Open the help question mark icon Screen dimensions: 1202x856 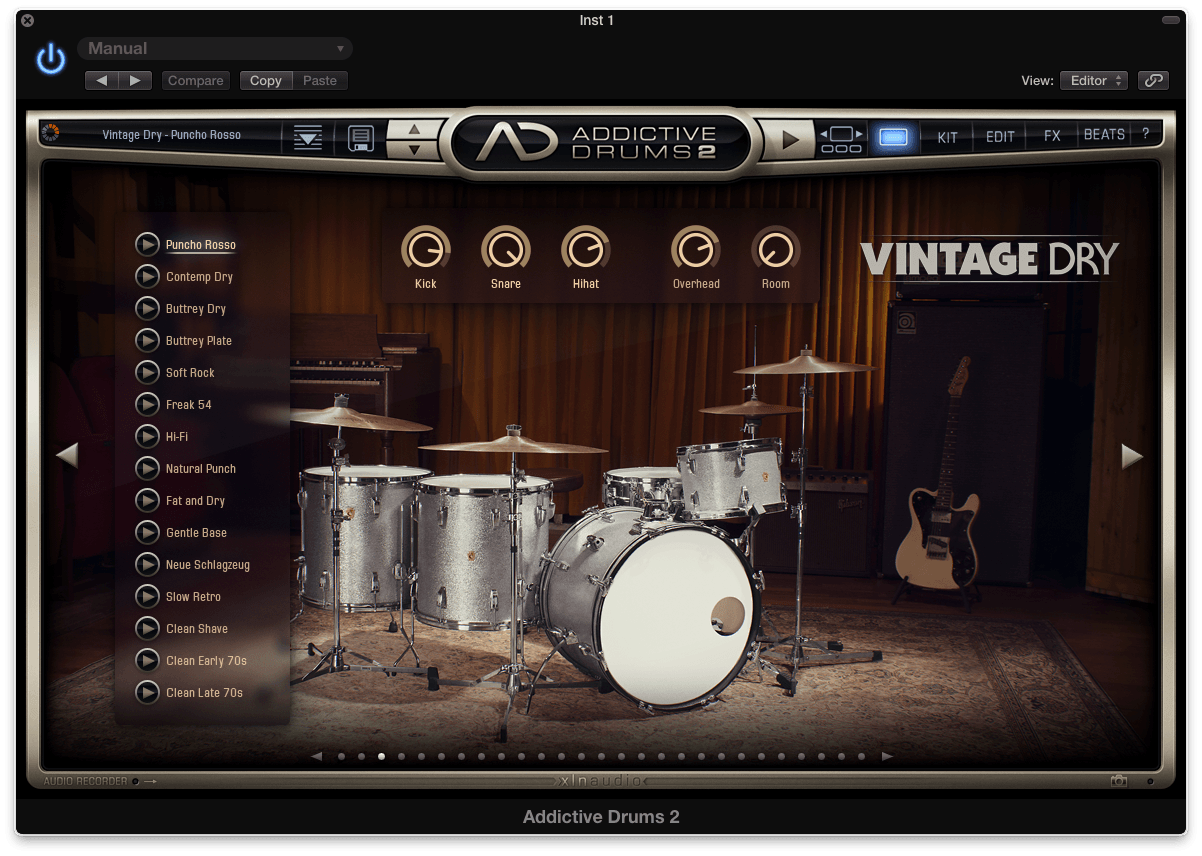[x=1146, y=134]
